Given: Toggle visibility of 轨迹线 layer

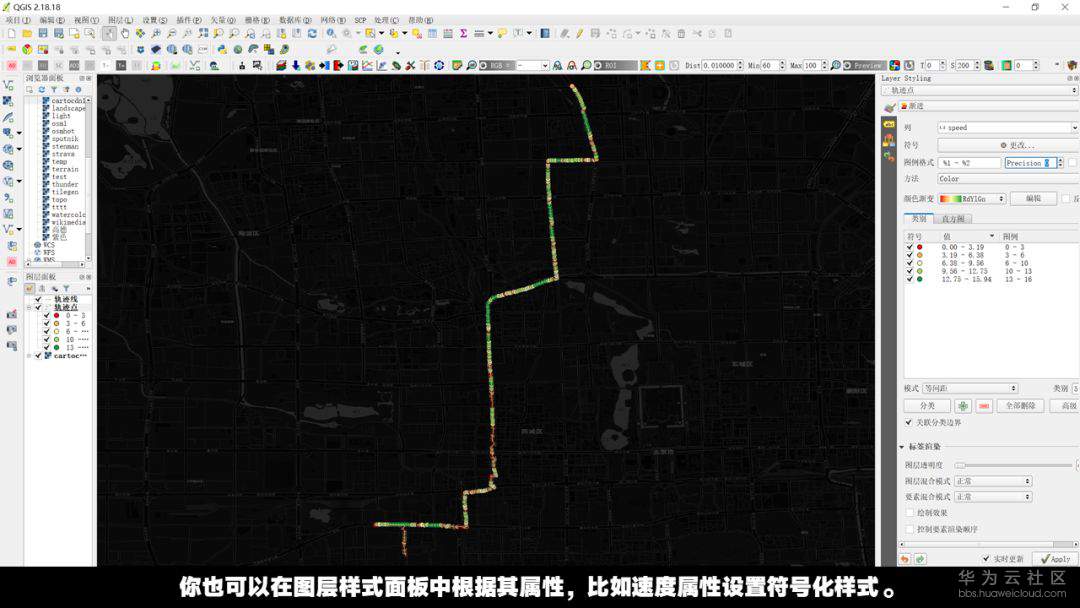Looking at the screenshot, I should pos(39,300).
